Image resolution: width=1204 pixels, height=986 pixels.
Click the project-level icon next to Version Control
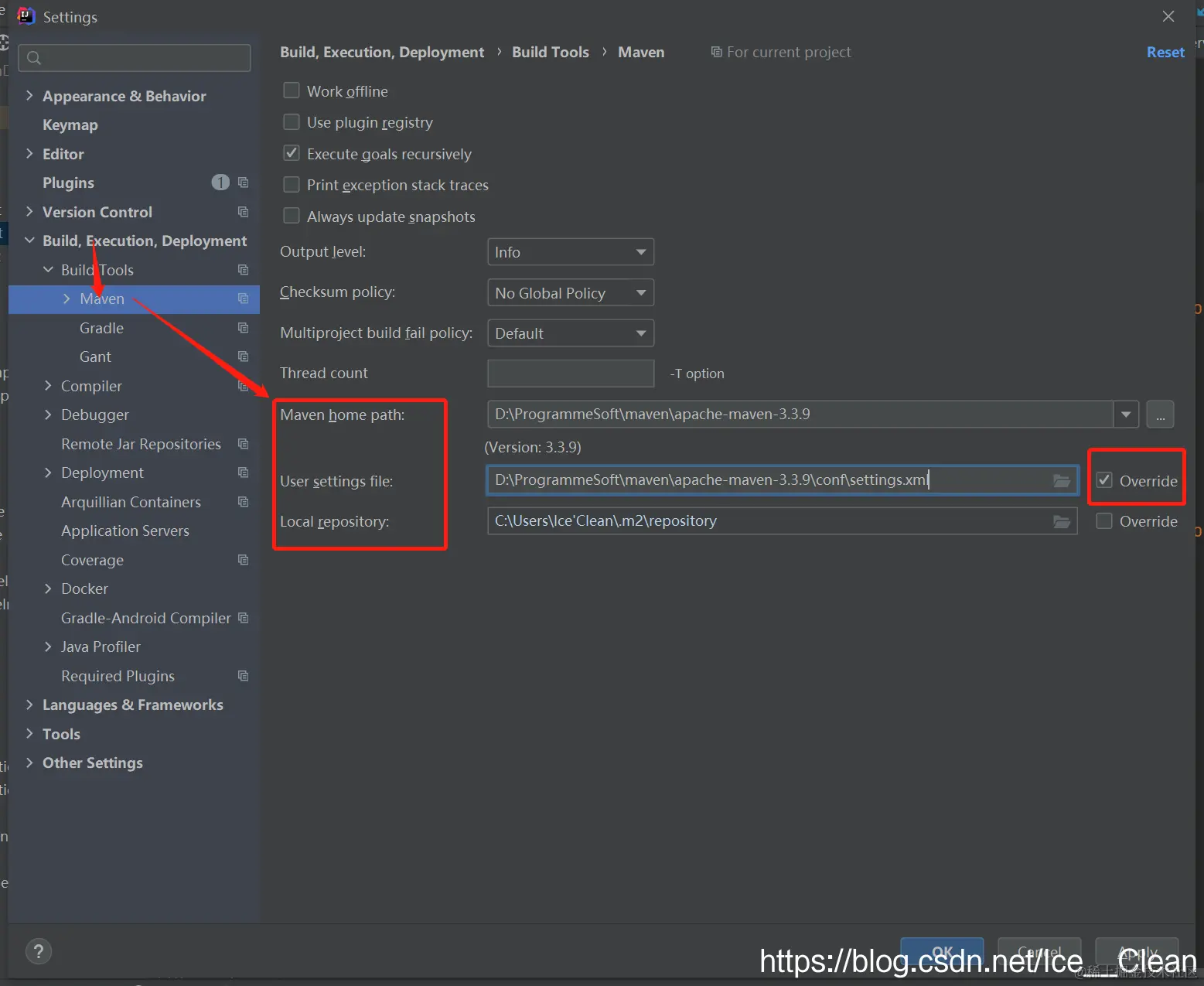pos(243,212)
